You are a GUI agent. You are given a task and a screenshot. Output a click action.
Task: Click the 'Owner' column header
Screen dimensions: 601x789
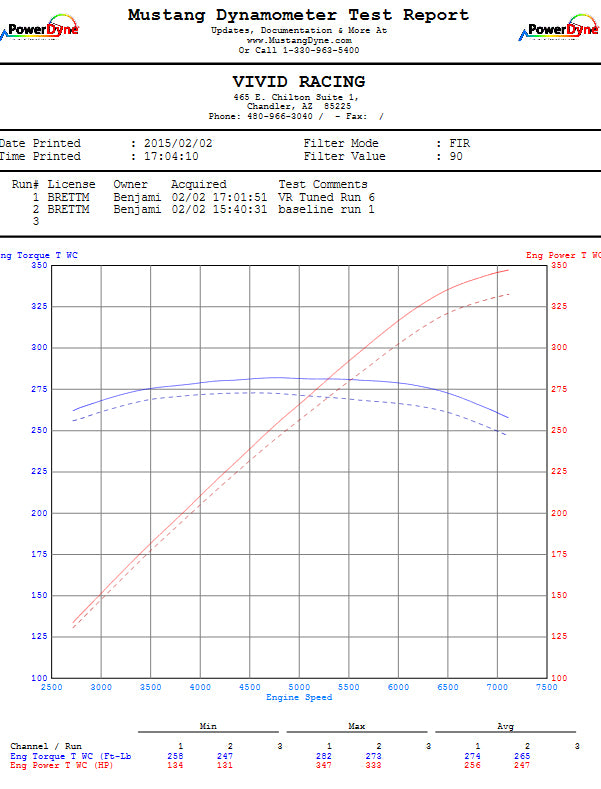[x=130, y=184]
